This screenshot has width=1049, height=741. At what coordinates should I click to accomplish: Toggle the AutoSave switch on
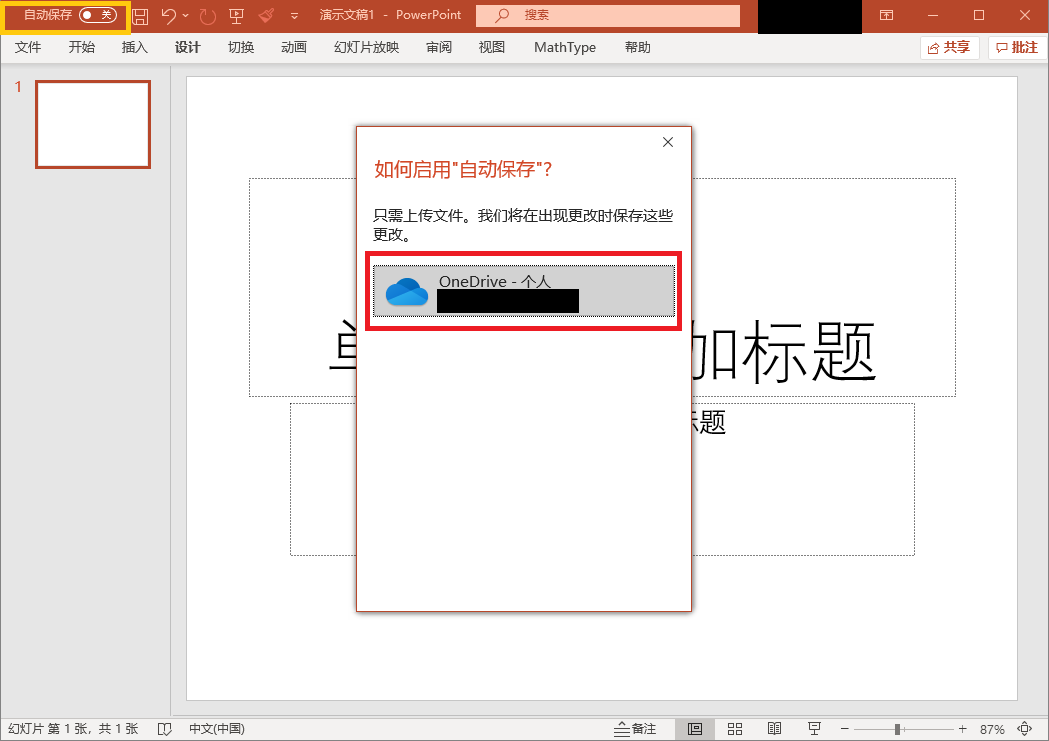pyautogui.click(x=98, y=15)
